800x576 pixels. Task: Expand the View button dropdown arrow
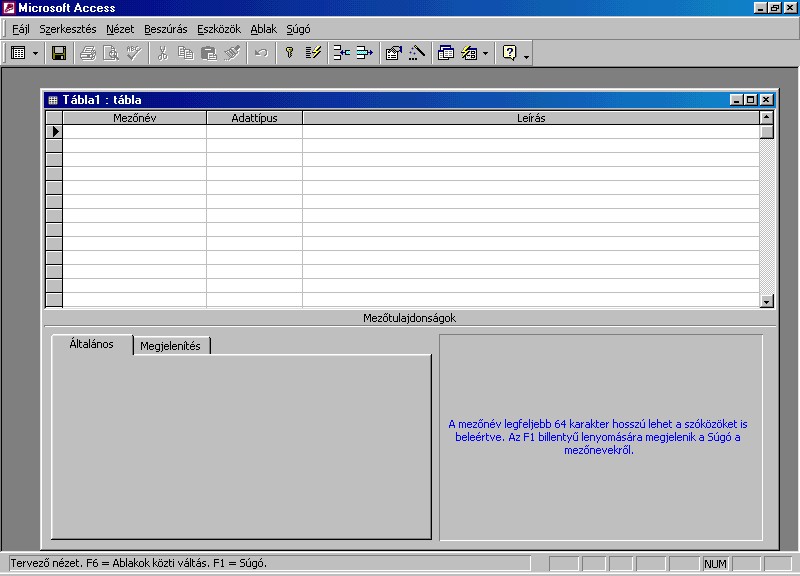[x=36, y=53]
